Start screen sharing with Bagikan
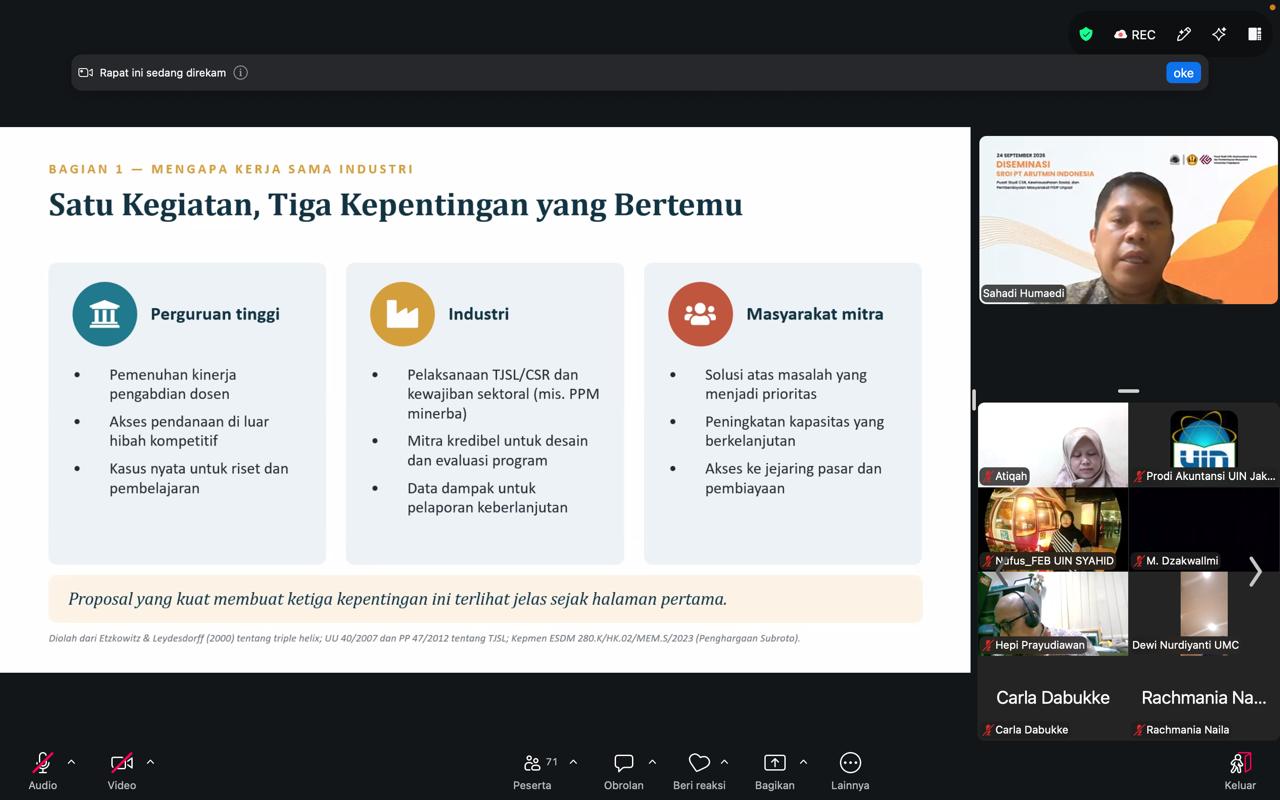Screen dimensions: 1280x800 (775, 771)
